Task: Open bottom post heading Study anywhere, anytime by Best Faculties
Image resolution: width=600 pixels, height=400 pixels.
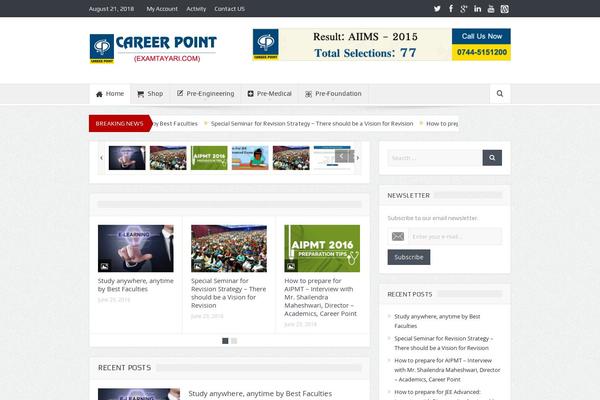Action: pyautogui.click(x=260, y=393)
